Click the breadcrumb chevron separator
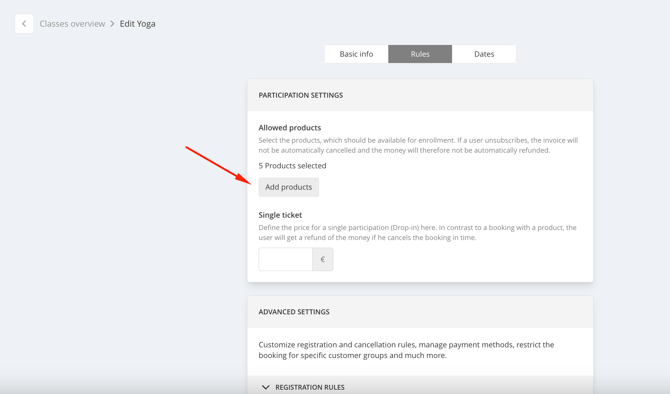Image resolution: width=670 pixels, height=394 pixels. point(112,24)
